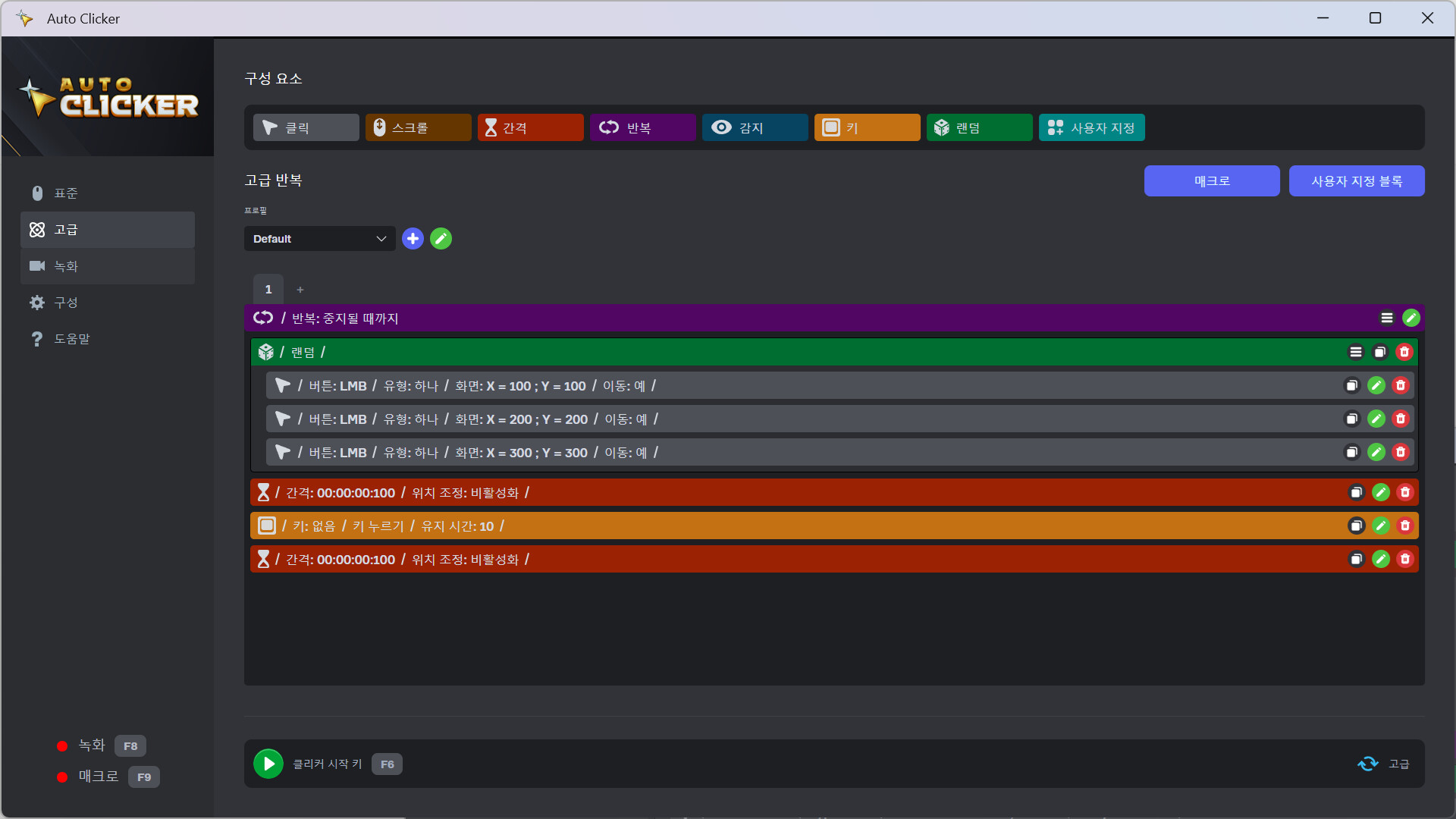Add a new tab with plus sign
1456x819 pixels.
point(300,290)
